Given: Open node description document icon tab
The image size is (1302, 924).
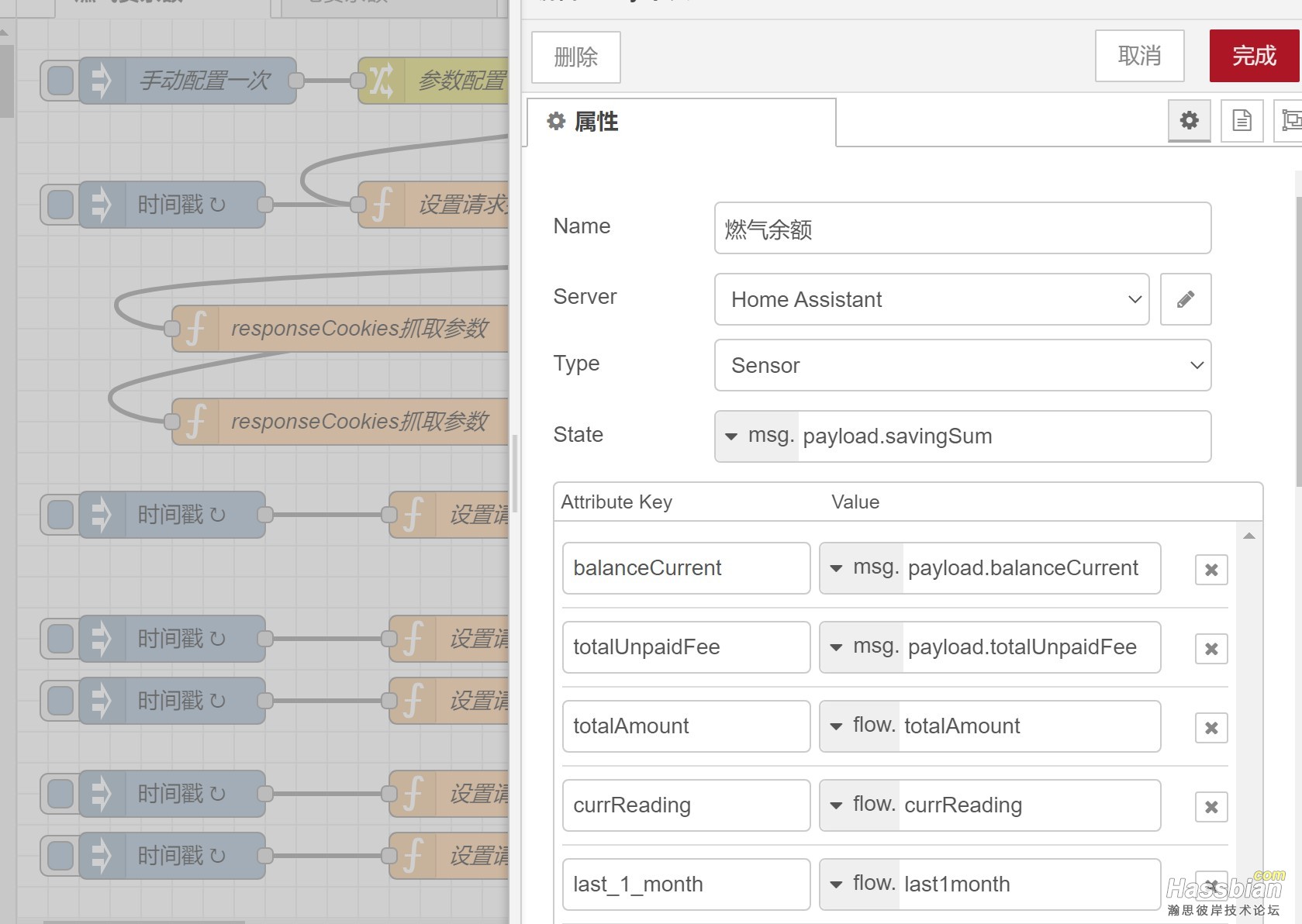Looking at the screenshot, I should click(x=1242, y=120).
